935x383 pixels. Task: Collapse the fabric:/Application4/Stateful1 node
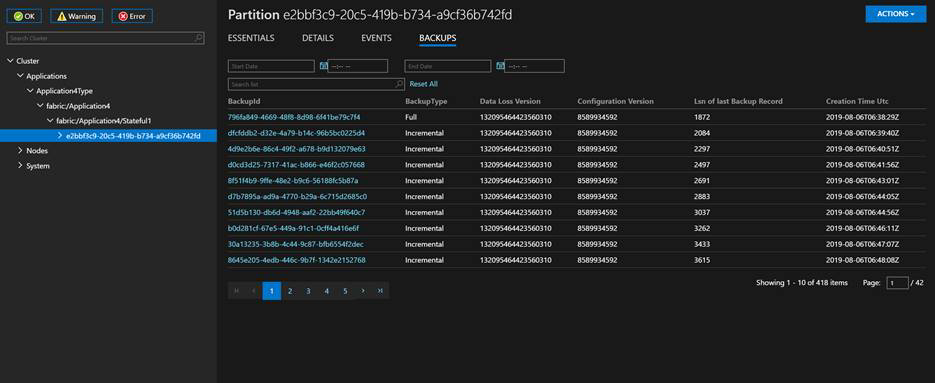(51, 121)
